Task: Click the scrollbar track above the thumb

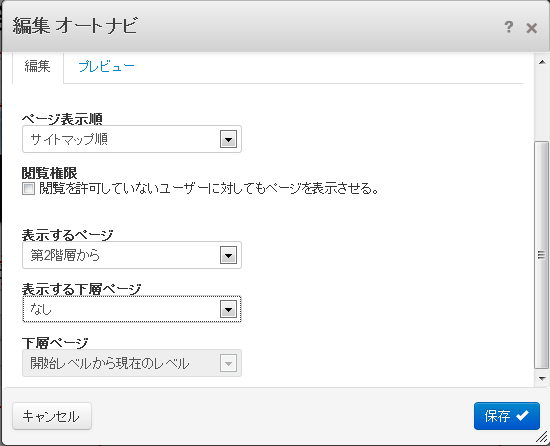Action: 542,105
